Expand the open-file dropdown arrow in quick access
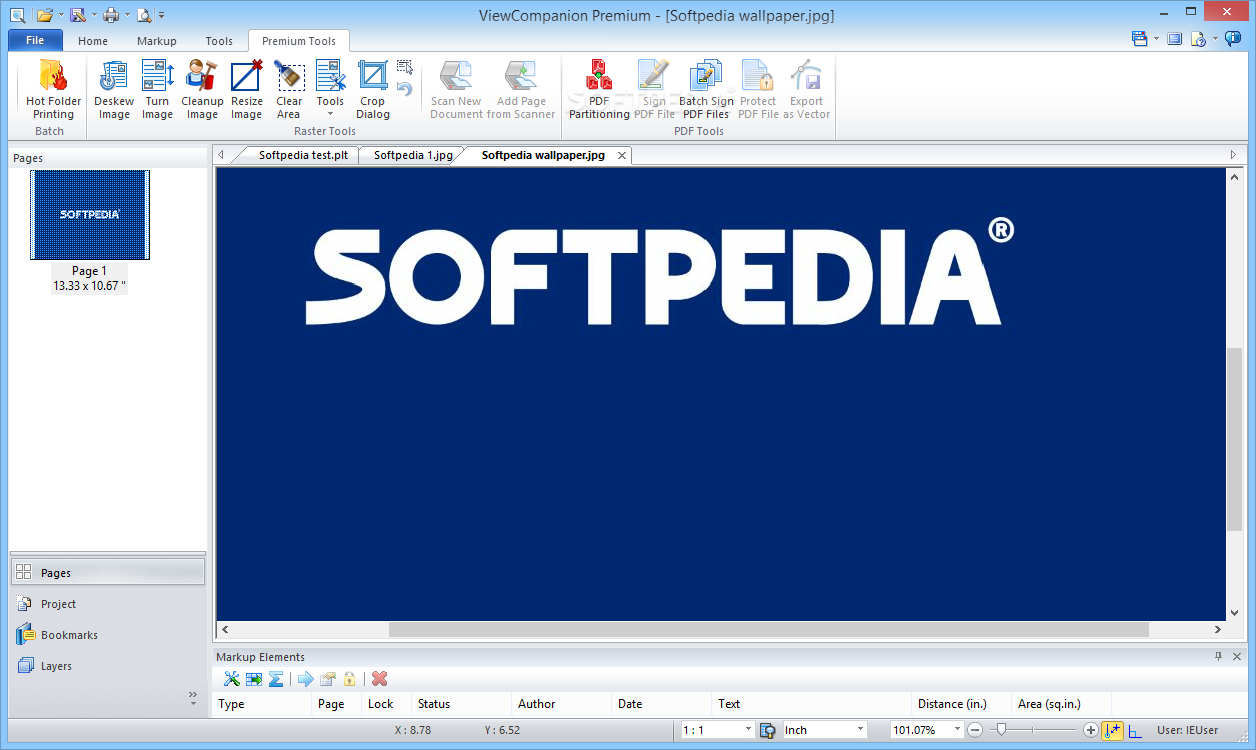This screenshot has height=750, width=1256. tap(61, 15)
